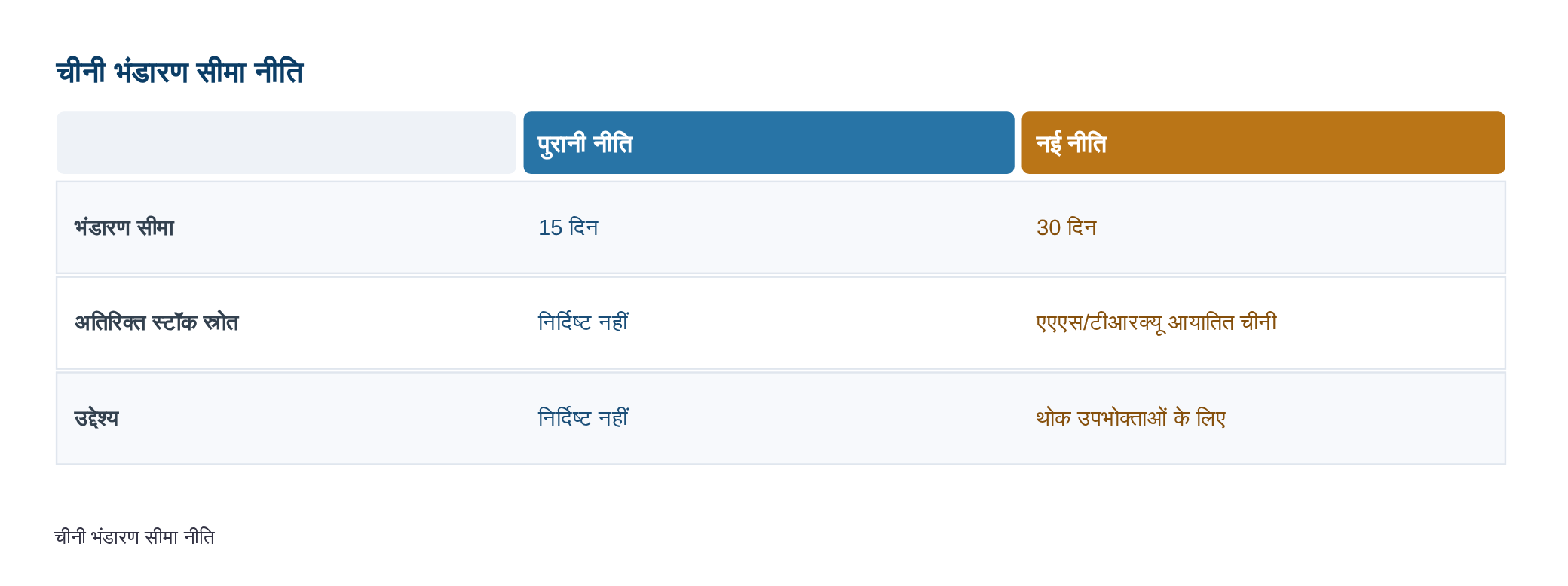Viewport: 1568px width, 586px height.
Task: Select the first data row भंडारण सीमा
Action: click(x=781, y=227)
